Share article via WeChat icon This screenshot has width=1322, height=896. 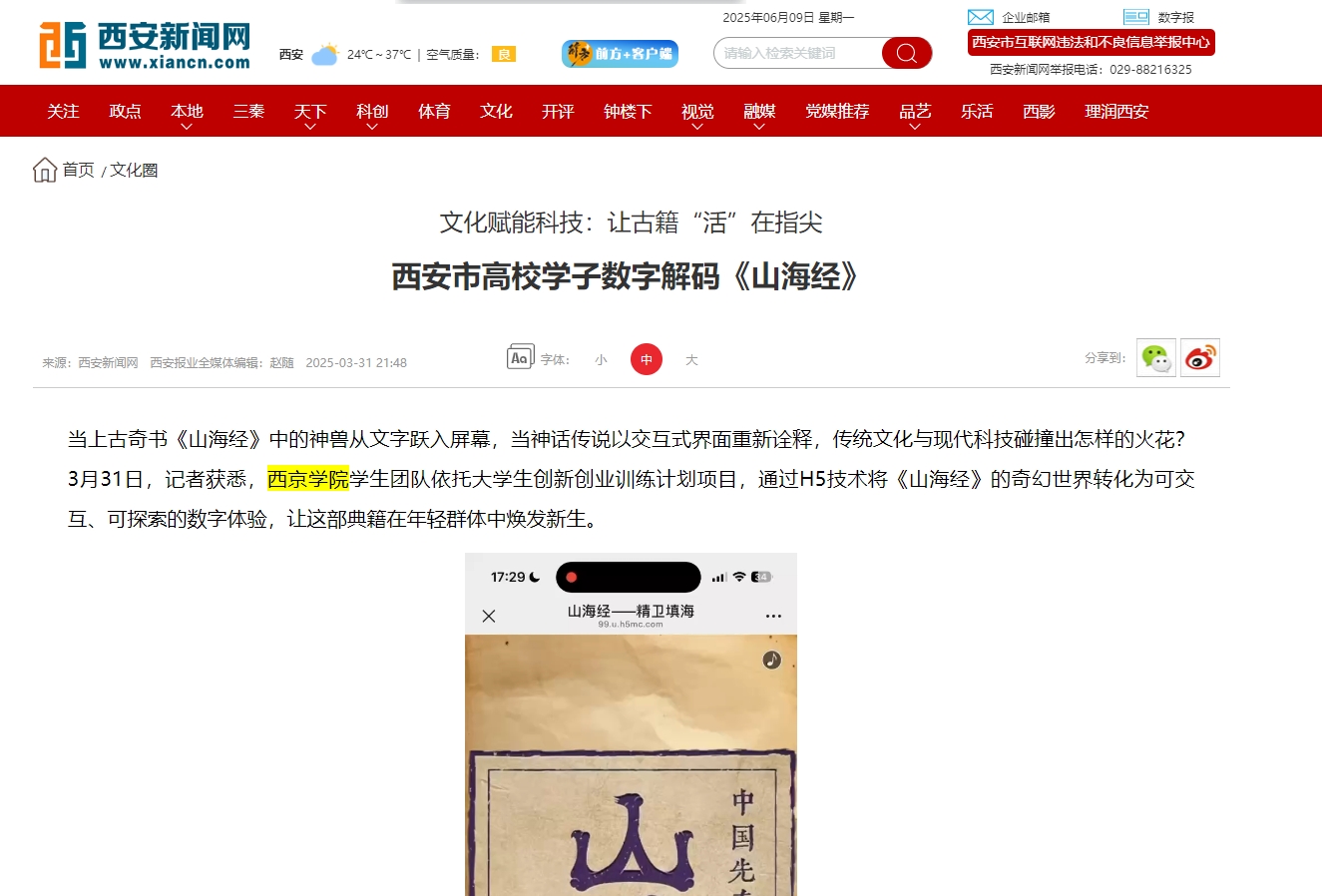coord(1156,358)
